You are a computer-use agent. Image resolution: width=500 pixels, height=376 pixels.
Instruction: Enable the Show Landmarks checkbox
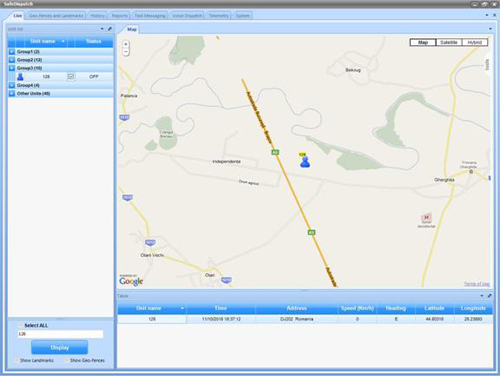click(x=16, y=360)
